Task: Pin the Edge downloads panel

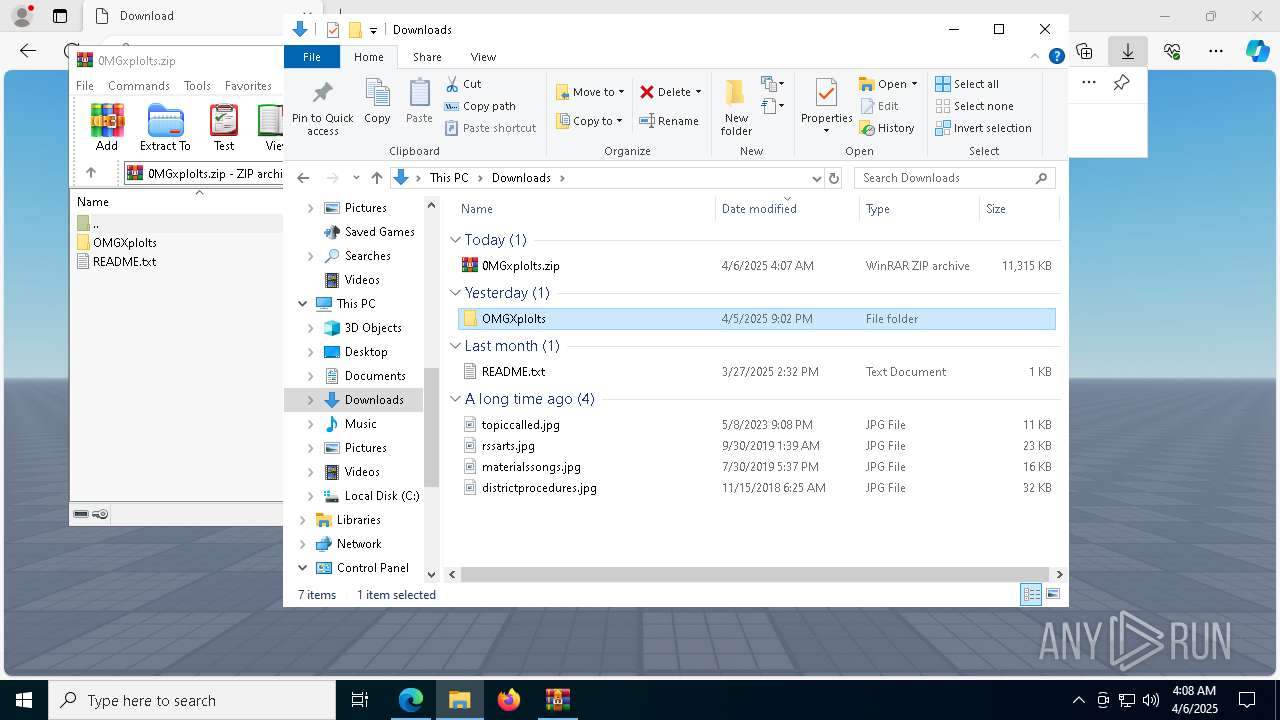Action: click(1122, 83)
